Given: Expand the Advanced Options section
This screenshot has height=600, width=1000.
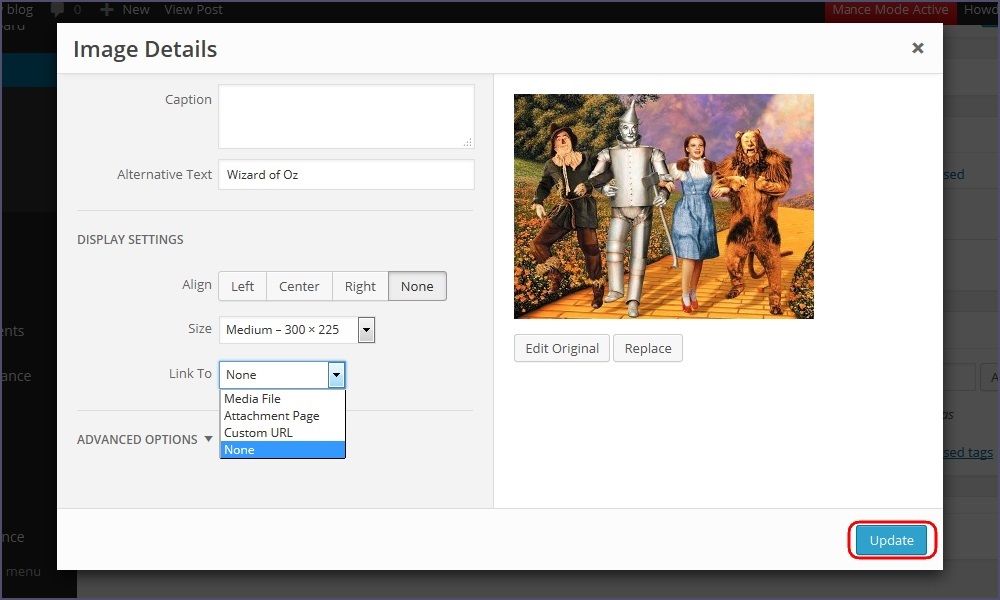Looking at the screenshot, I should click(x=145, y=439).
